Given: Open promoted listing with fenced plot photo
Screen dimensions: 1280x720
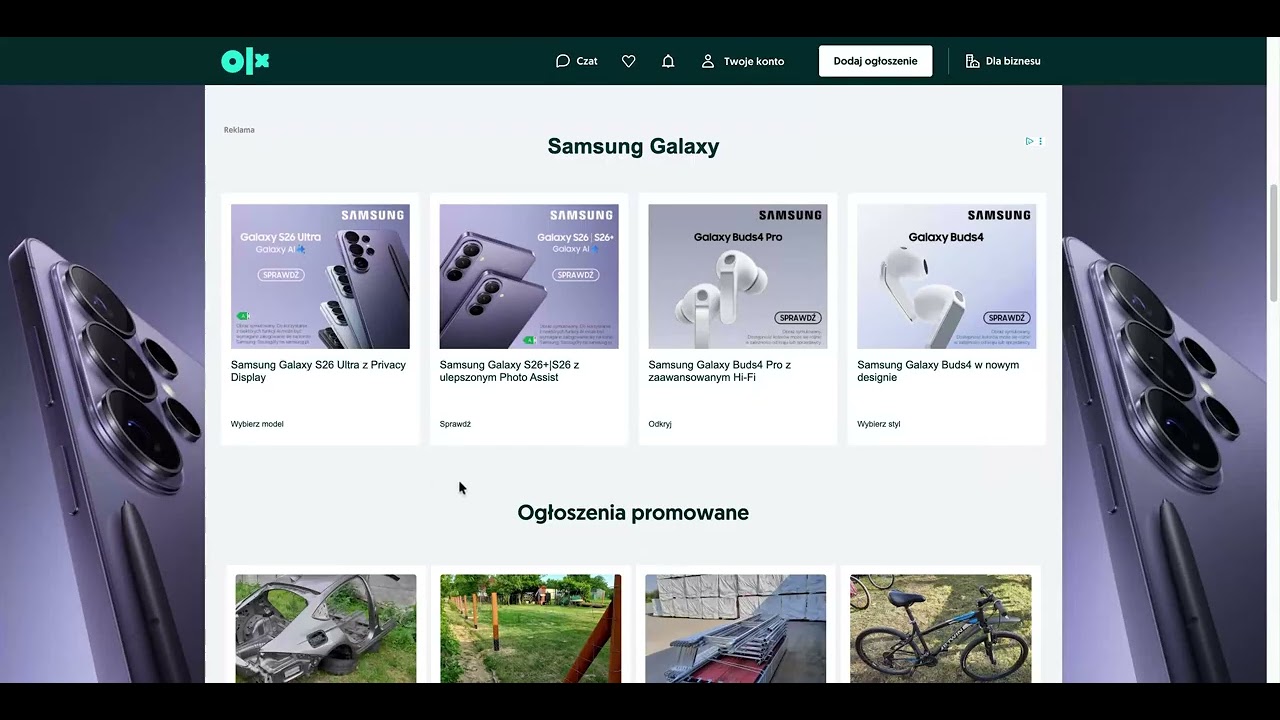Looking at the screenshot, I should pyautogui.click(x=531, y=628).
